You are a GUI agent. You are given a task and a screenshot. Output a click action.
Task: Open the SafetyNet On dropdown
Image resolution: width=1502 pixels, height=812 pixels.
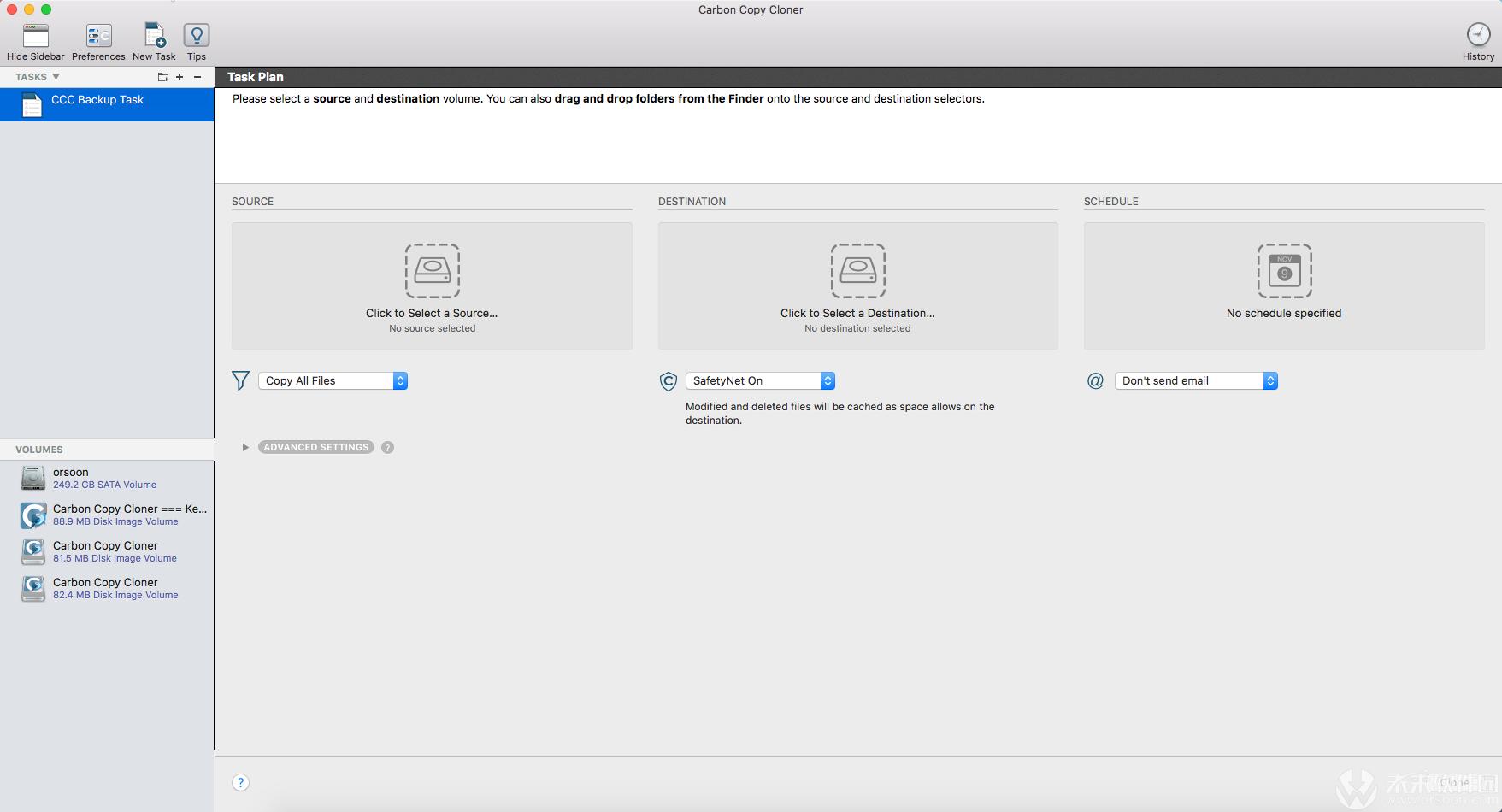tap(759, 381)
